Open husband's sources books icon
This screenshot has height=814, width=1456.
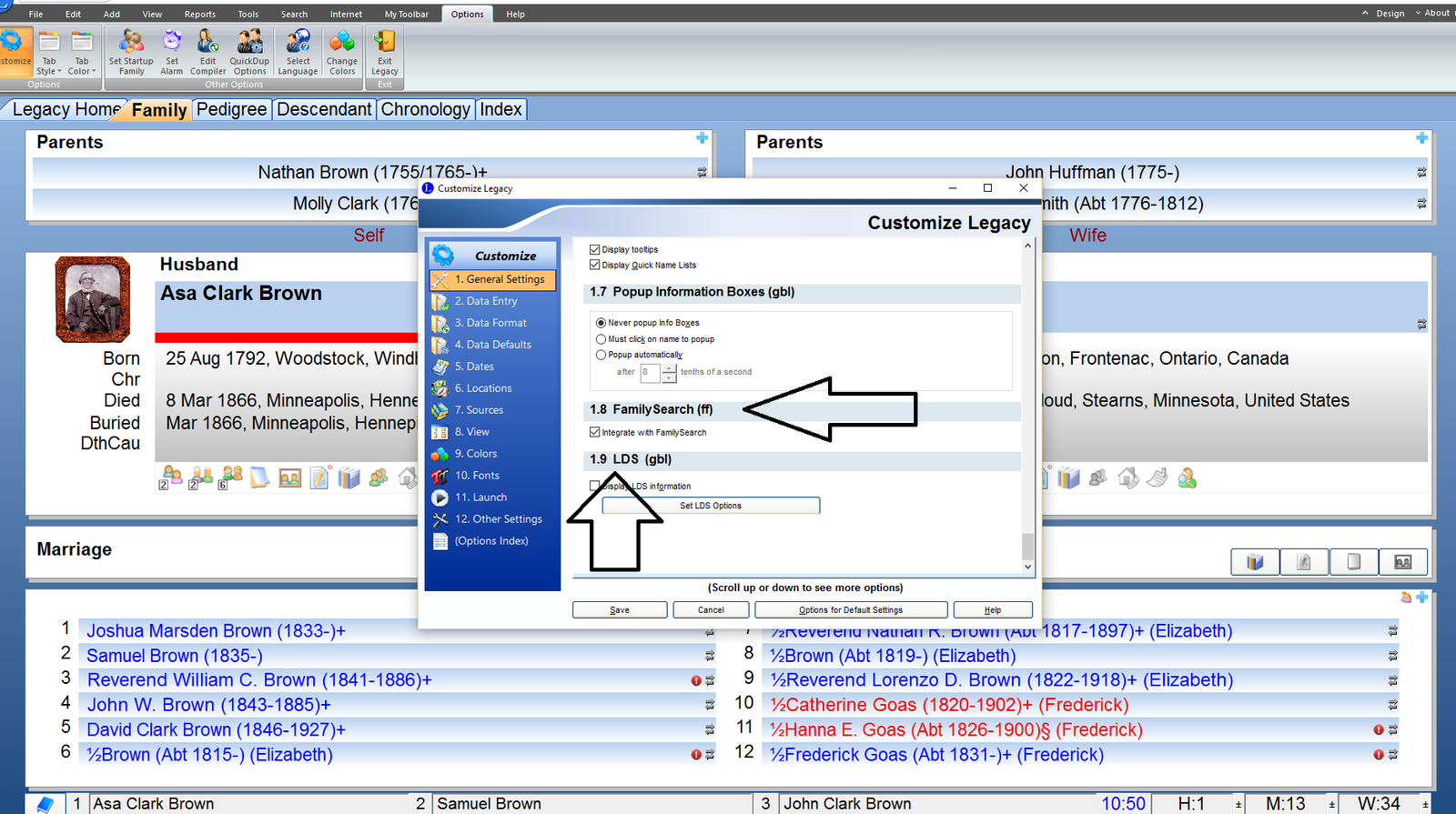[x=349, y=477]
